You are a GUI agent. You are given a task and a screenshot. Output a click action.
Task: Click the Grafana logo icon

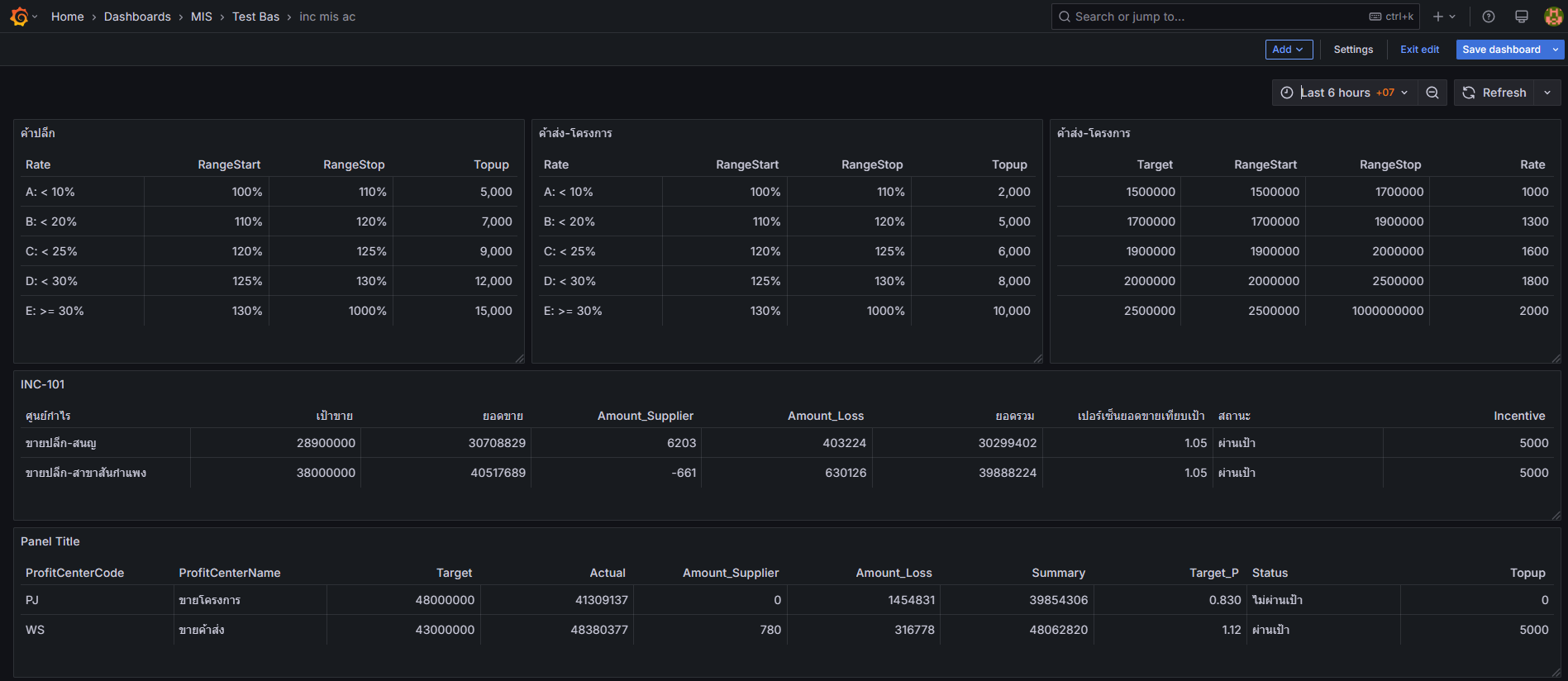tap(19, 17)
